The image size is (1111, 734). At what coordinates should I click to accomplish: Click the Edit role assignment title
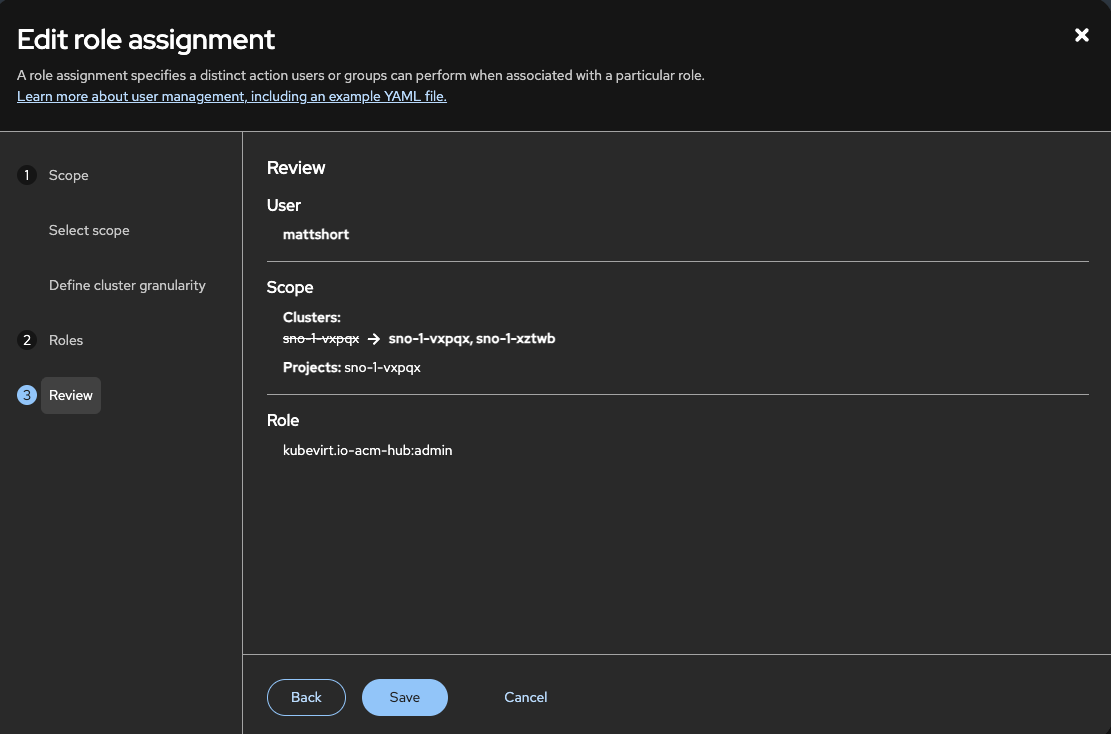(x=146, y=40)
